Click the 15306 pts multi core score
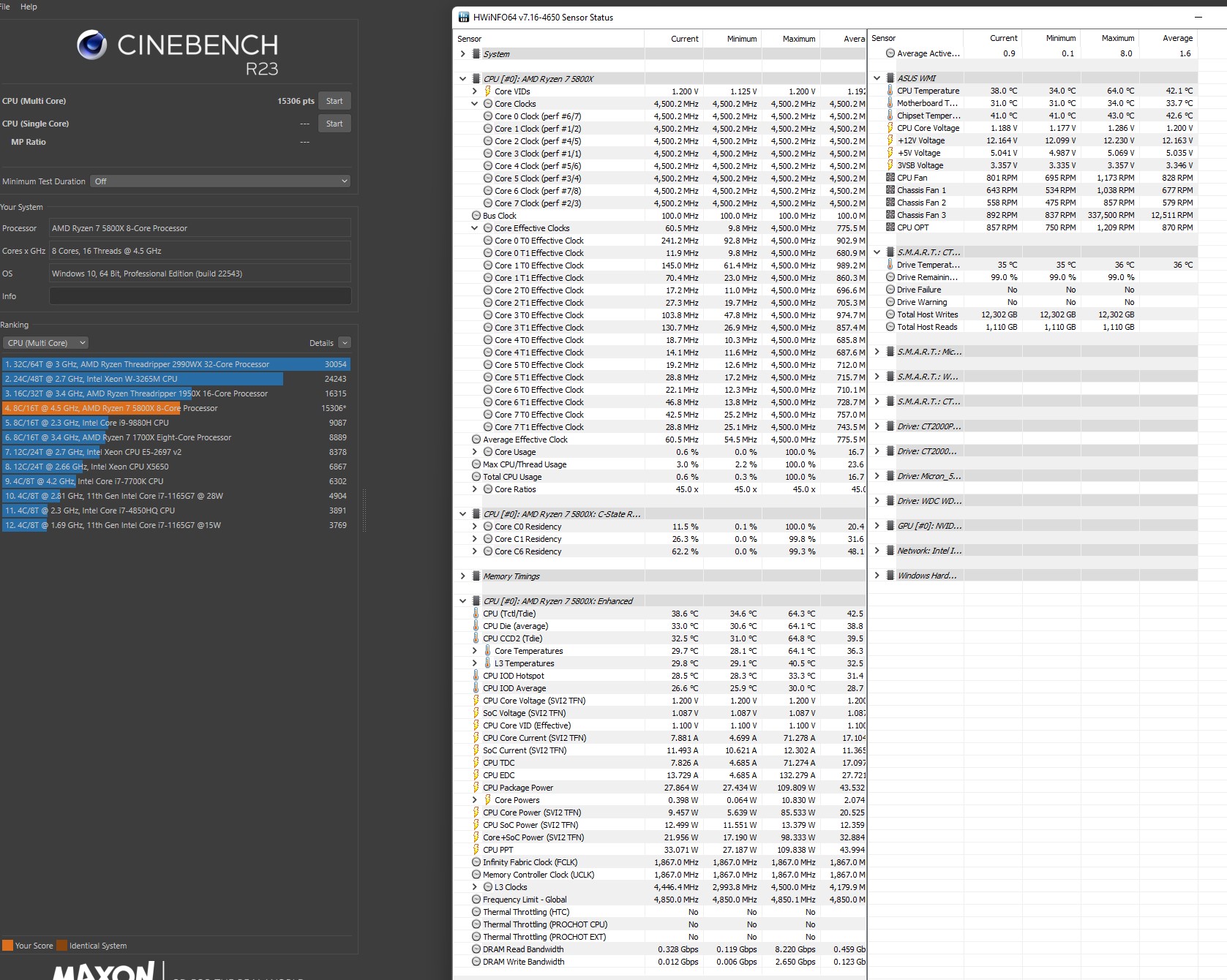1227x980 pixels. click(x=296, y=101)
